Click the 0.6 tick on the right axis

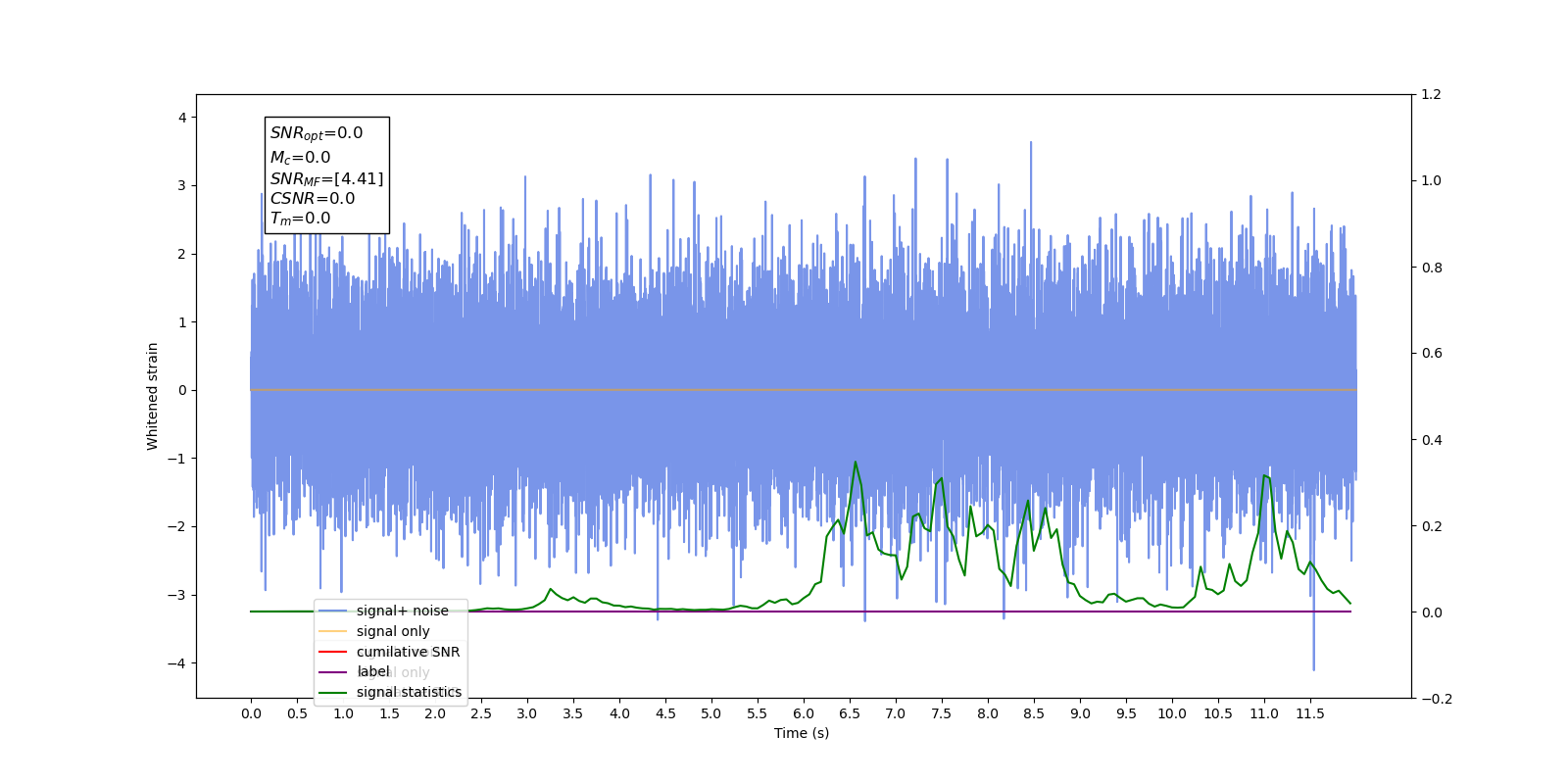click(x=1432, y=353)
